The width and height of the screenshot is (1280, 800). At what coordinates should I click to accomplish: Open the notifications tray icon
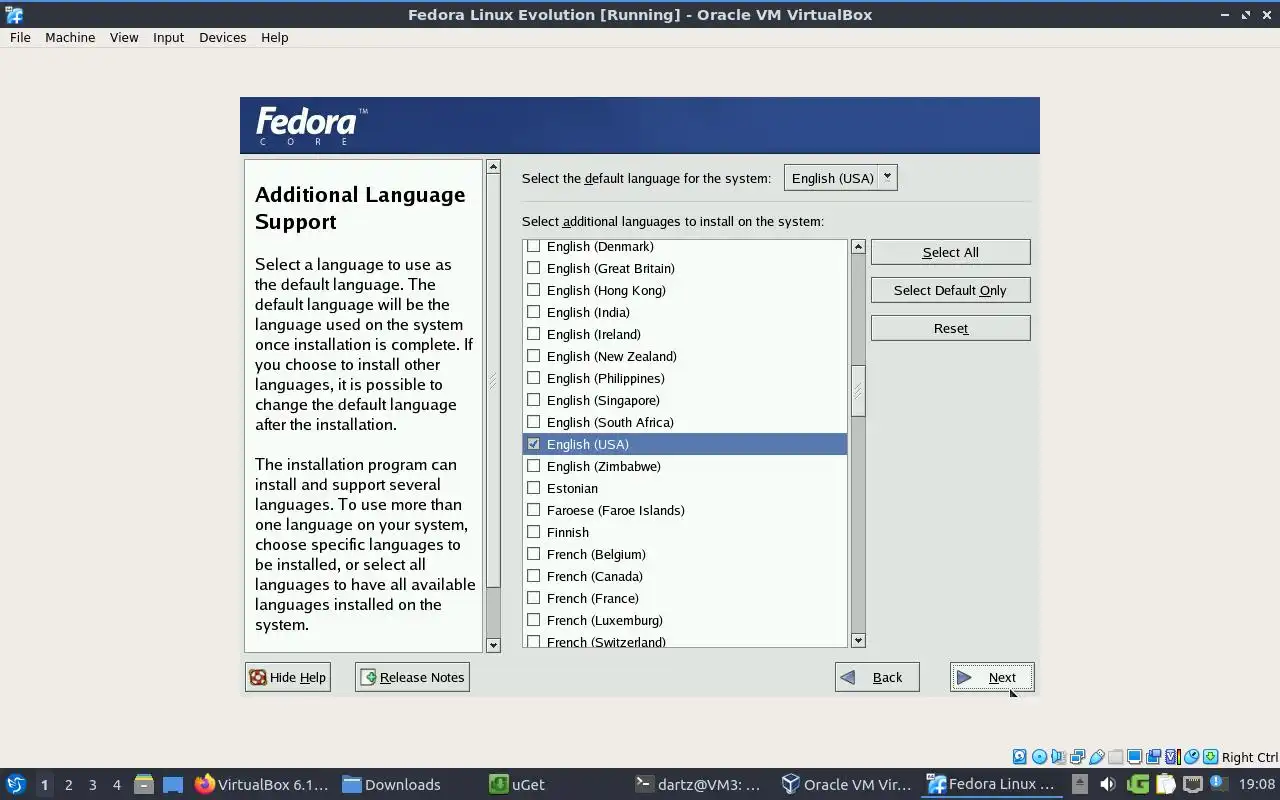(1219, 784)
